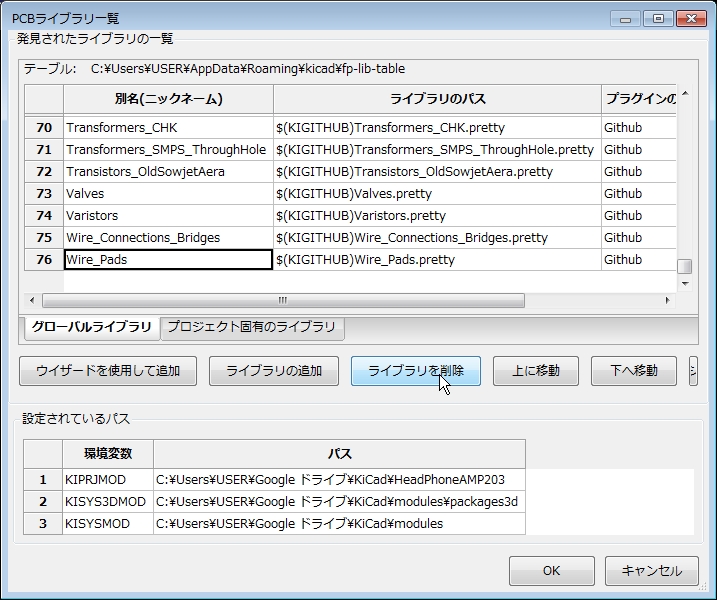Click the library table vertical scrollbar thumb
This screenshot has width=717, height=600.
click(x=685, y=266)
